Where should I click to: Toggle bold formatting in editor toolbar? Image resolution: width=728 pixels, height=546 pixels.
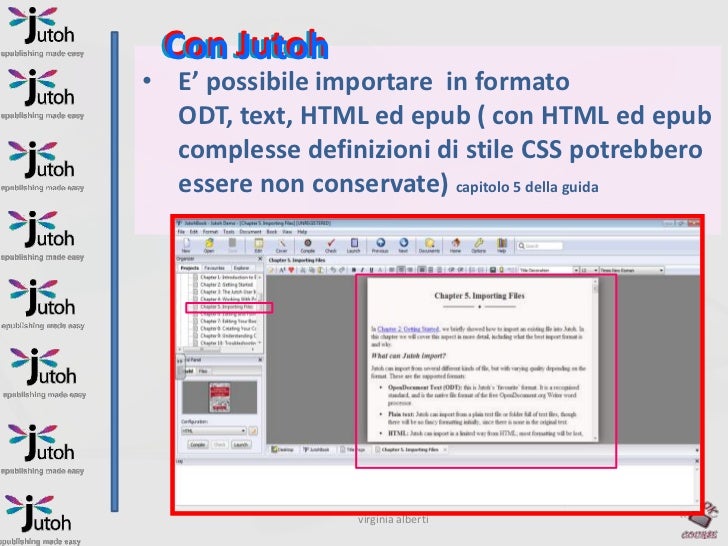pyautogui.click(x=354, y=270)
